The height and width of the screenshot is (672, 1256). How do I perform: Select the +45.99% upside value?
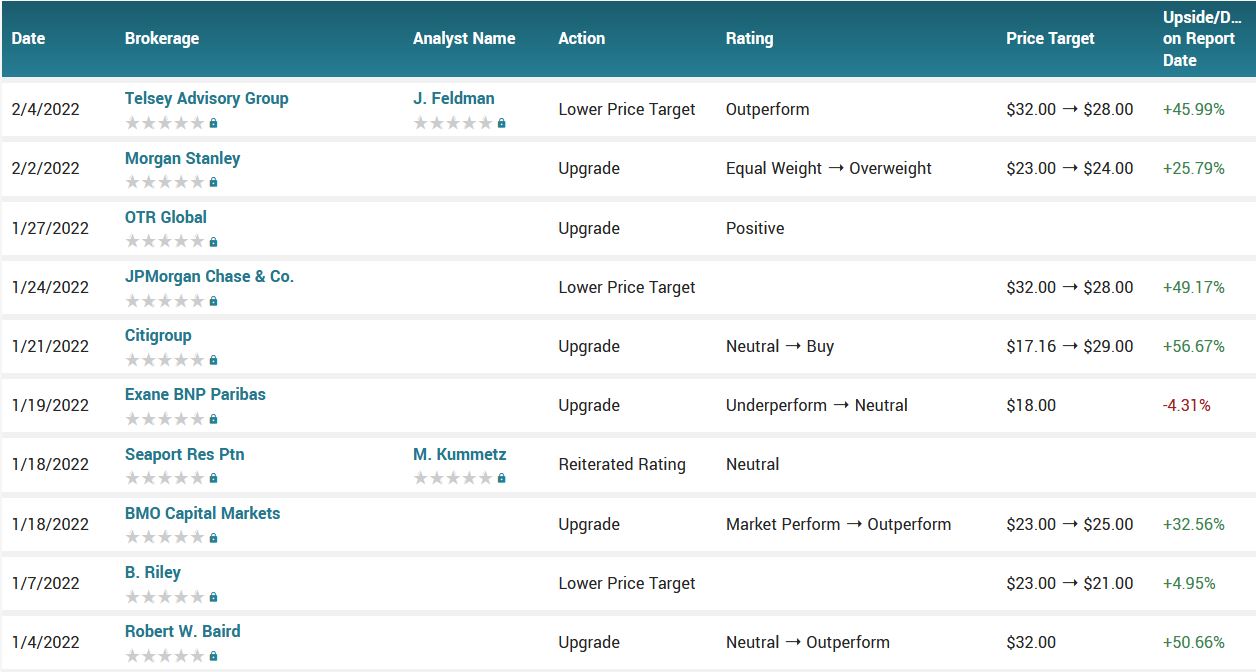pos(1194,109)
